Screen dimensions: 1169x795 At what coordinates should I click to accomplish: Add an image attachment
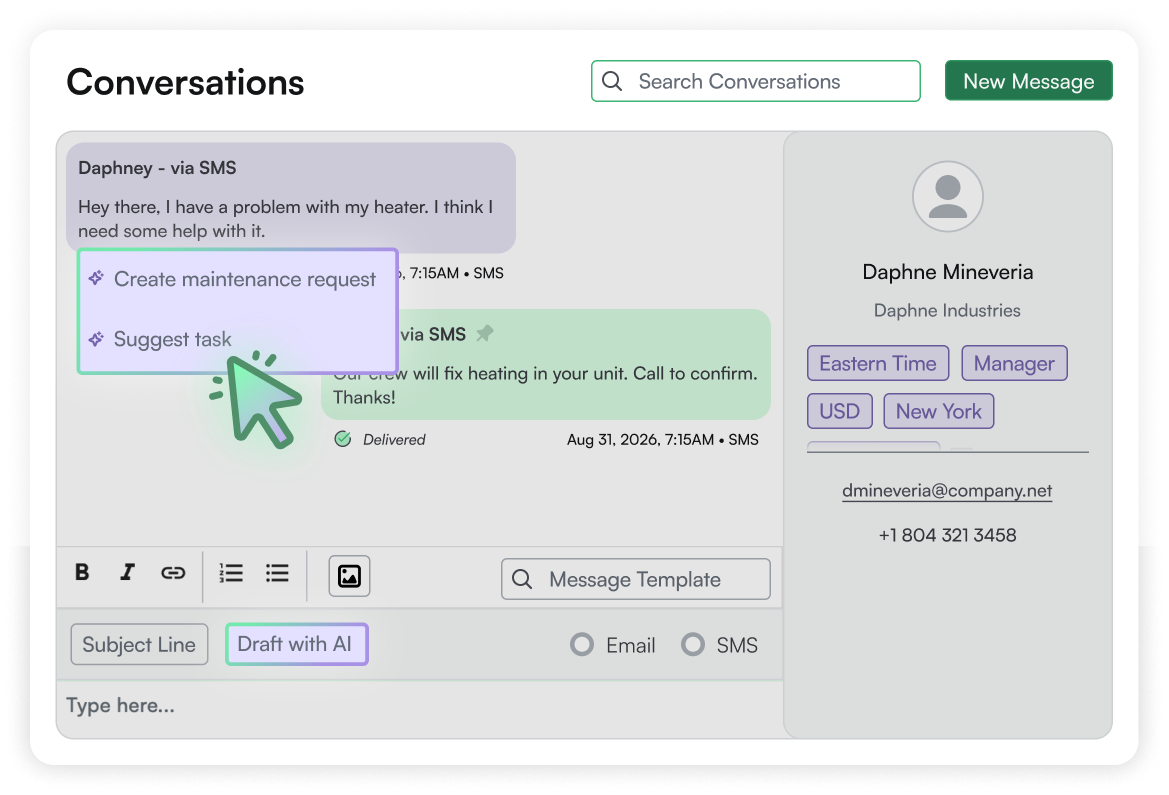pos(349,575)
